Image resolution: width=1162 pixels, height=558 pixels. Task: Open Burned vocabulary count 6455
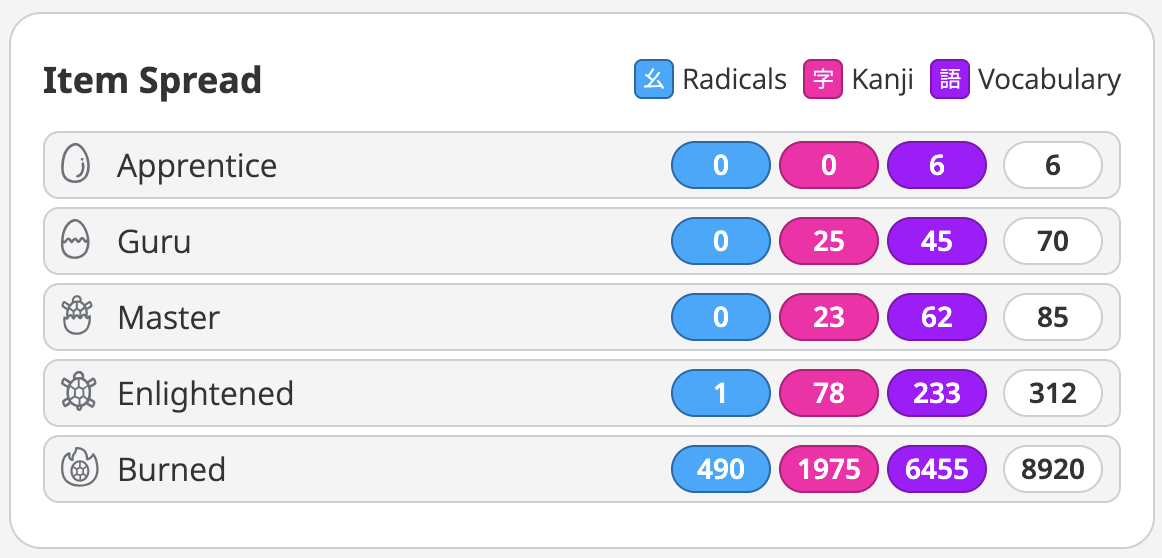coord(937,469)
